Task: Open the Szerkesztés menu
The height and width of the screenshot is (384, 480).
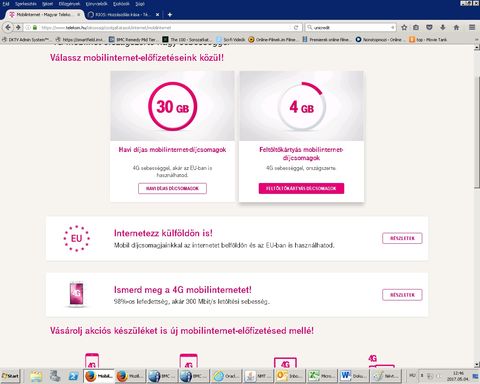Action: point(26,4)
